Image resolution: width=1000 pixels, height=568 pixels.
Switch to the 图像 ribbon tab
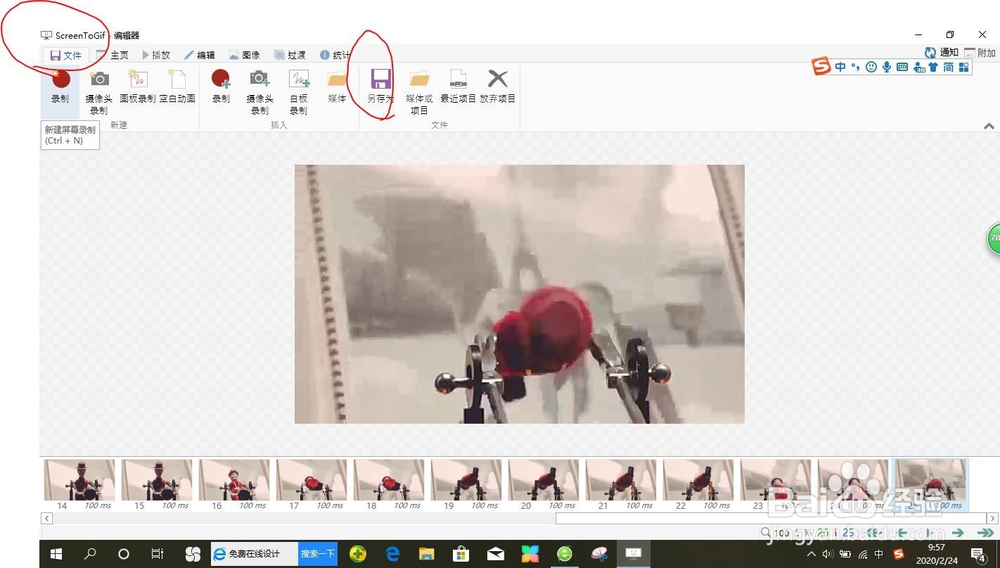pos(244,55)
